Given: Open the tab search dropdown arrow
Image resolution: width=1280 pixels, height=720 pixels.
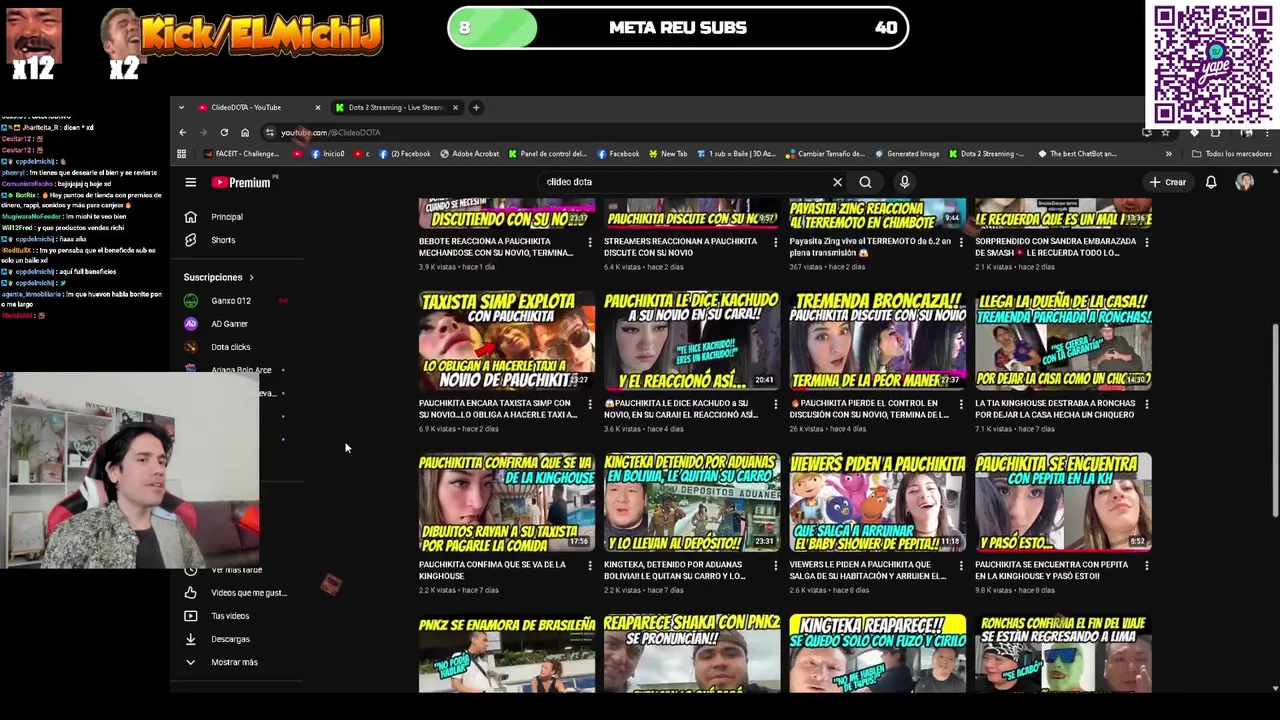Looking at the screenshot, I should point(181,107).
